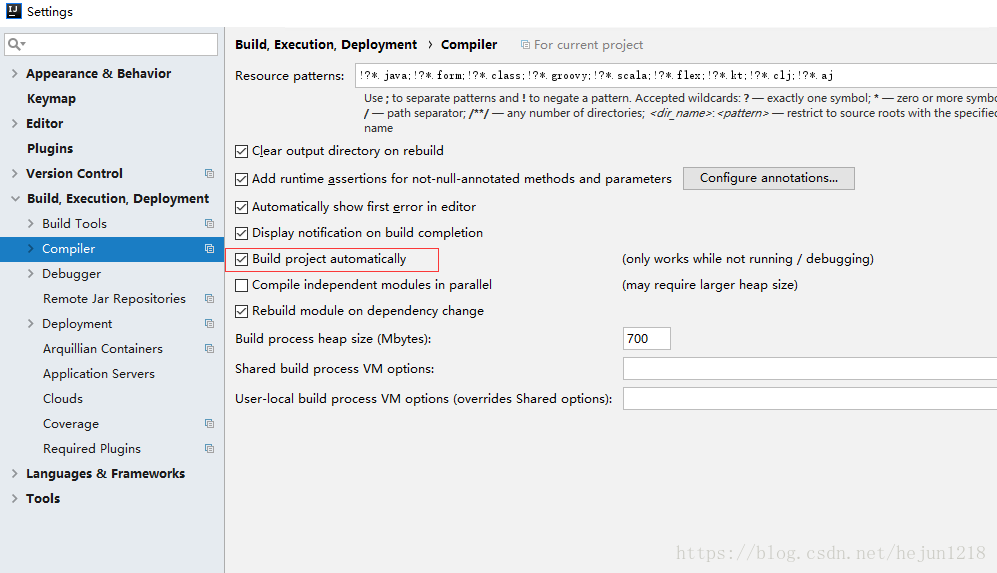This screenshot has height=573, width=997.
Task: Select Coverage in settings tree
Action: coord(71,424)
